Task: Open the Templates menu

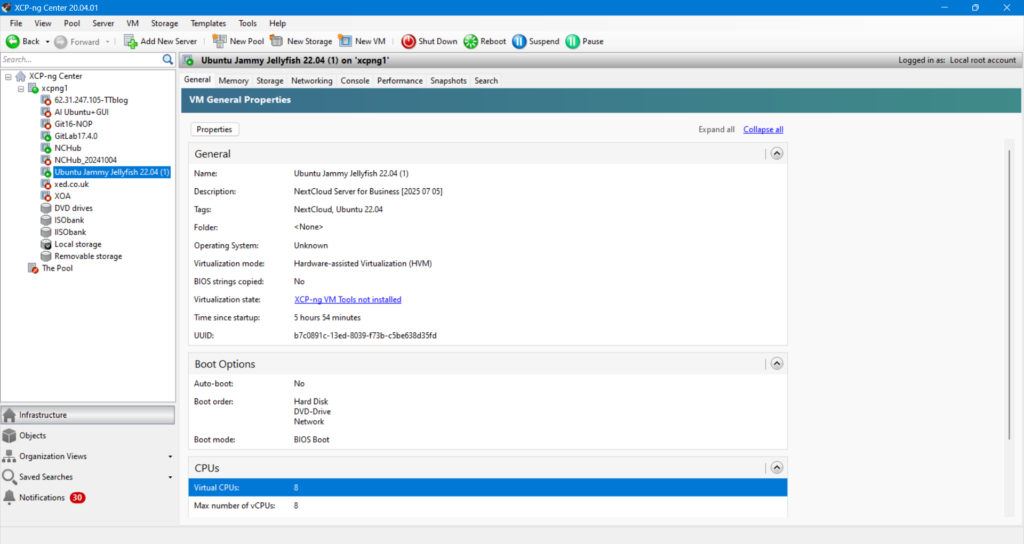Action: tap(208, 24)
